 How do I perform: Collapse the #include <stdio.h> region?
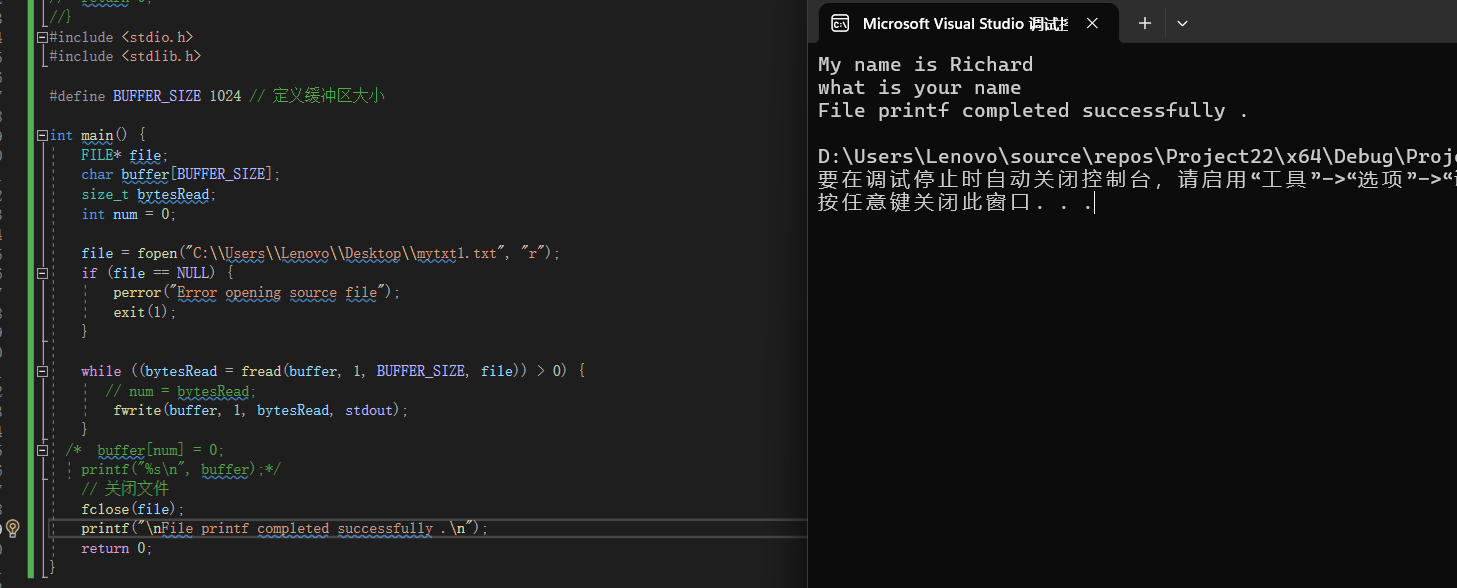coord(42,37)
